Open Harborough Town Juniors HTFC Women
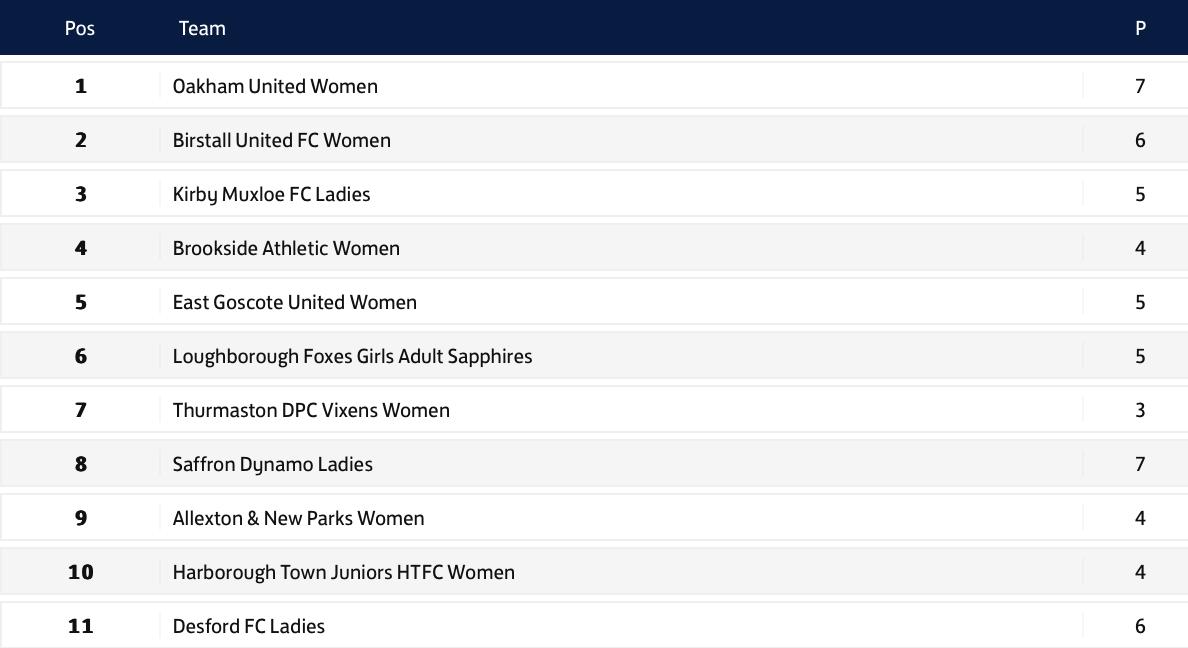1188x648 pixels. 343,572
